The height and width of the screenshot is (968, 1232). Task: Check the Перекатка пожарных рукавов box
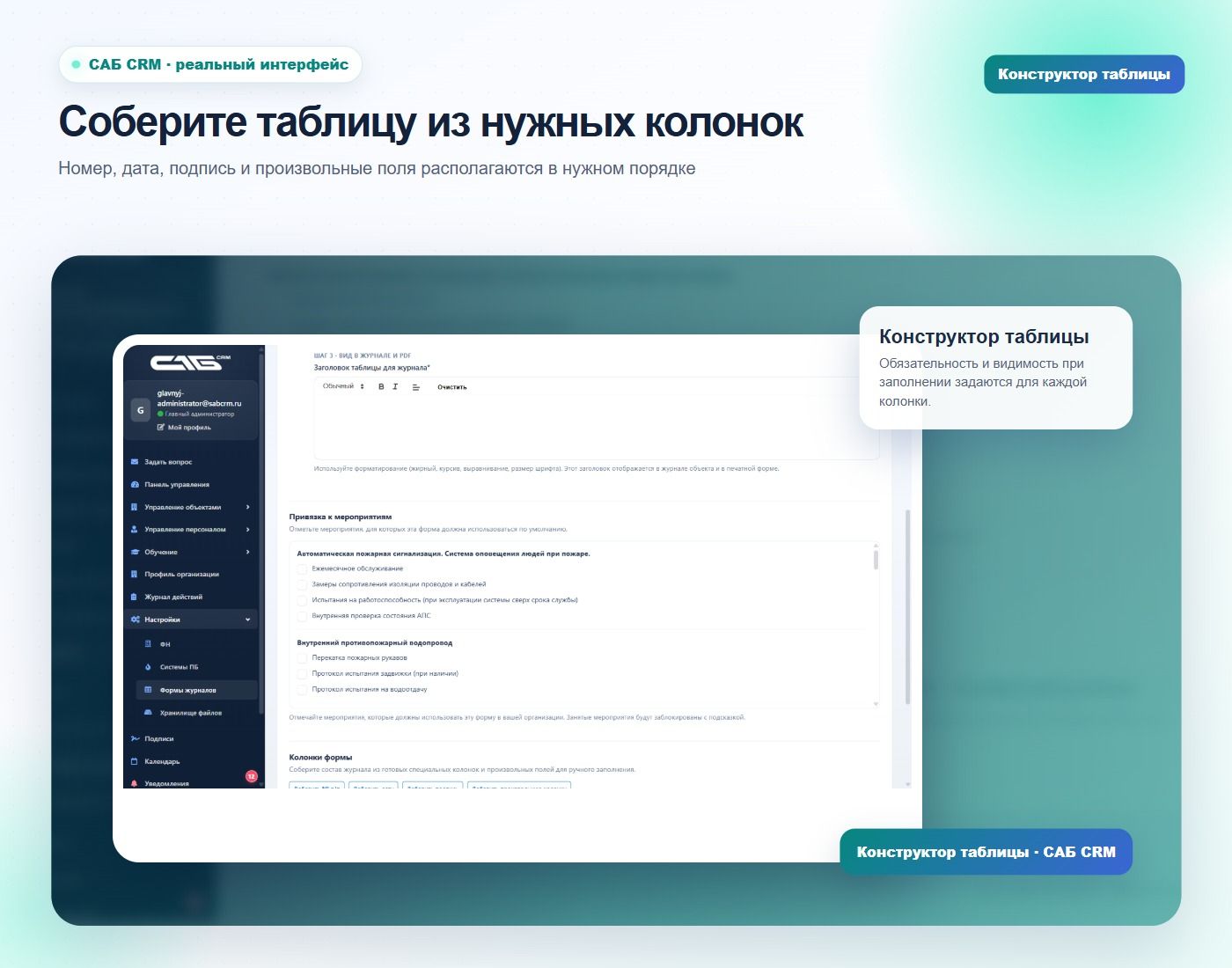tap(302, 658)
